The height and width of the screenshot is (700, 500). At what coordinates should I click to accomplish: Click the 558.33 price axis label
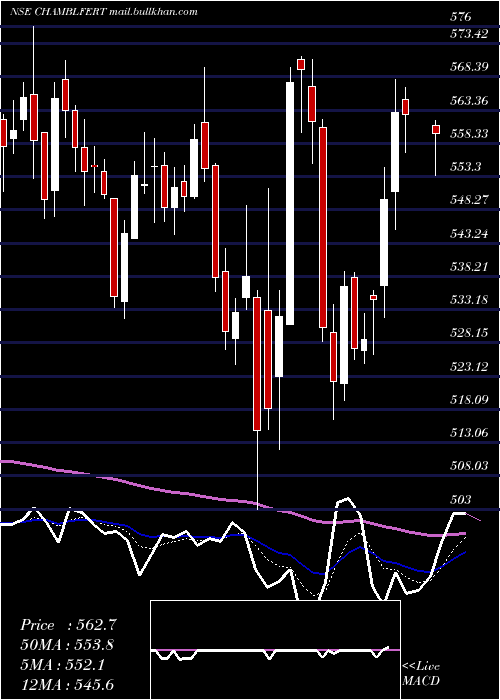point(469,133)
